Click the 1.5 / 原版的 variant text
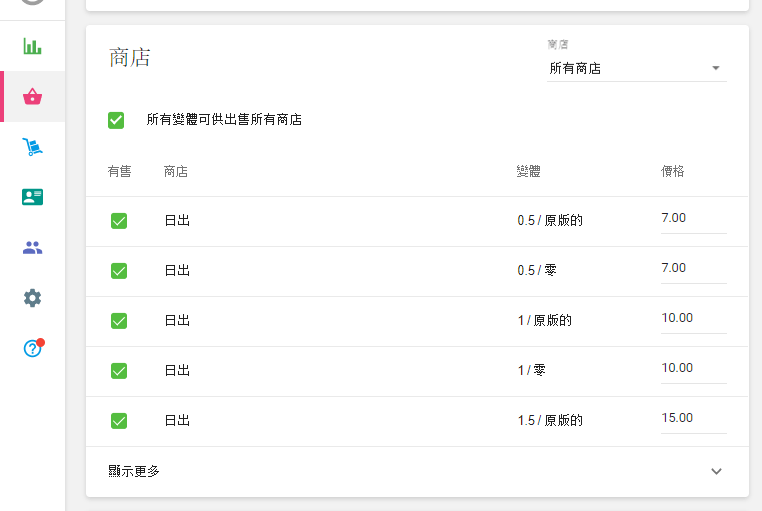This screenshot has width=762, height=511. [550, 421]
